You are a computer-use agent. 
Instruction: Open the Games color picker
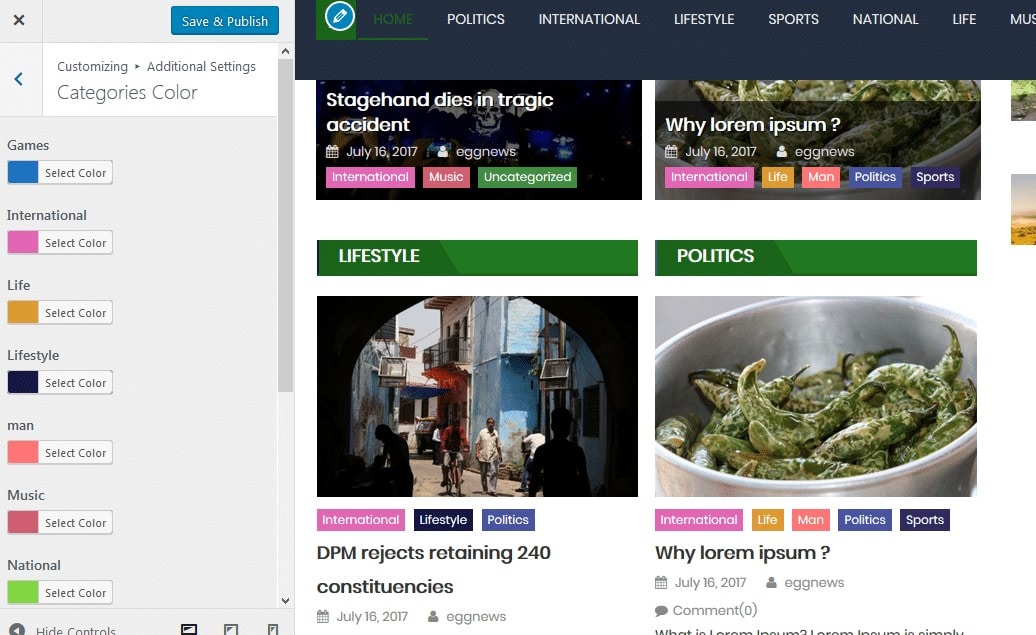click(x=60, y=173)
